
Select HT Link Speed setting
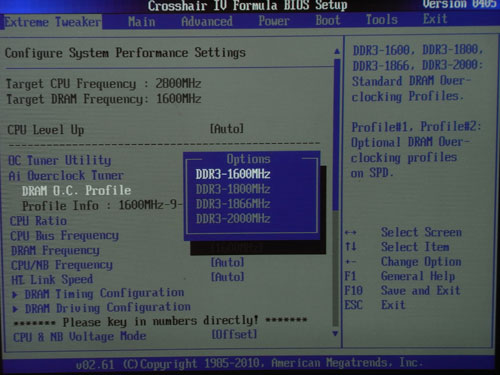click(52, 279)
